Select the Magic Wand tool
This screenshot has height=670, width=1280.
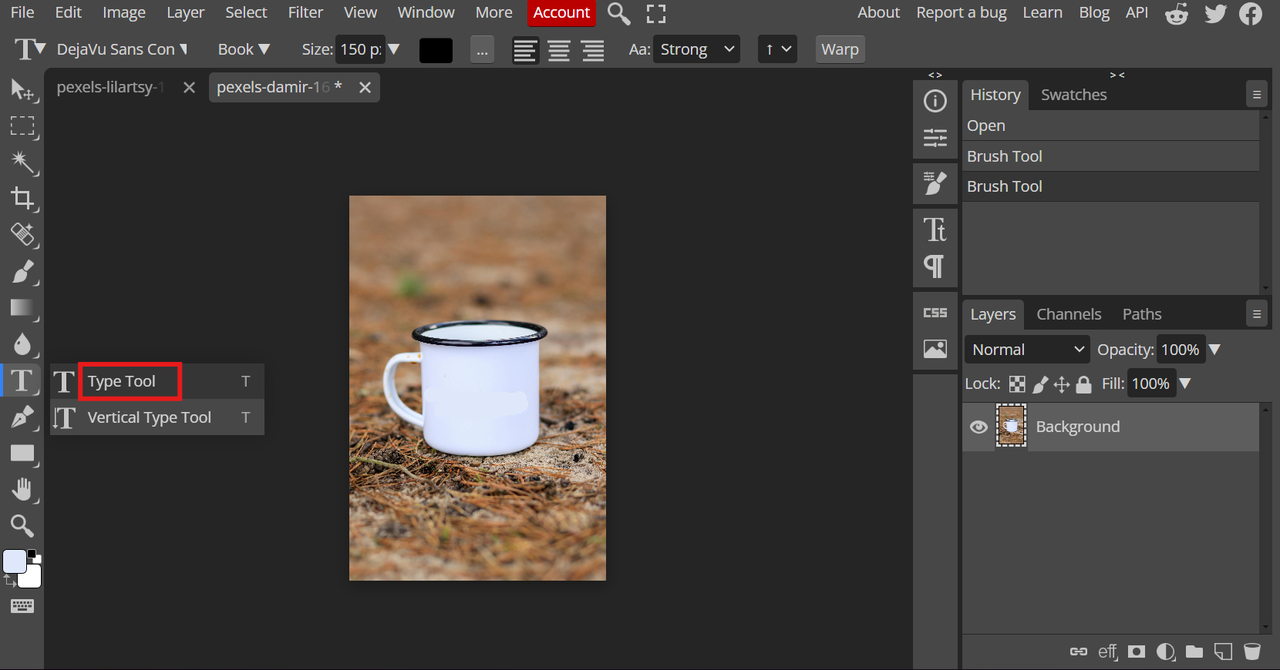(22, 162)
